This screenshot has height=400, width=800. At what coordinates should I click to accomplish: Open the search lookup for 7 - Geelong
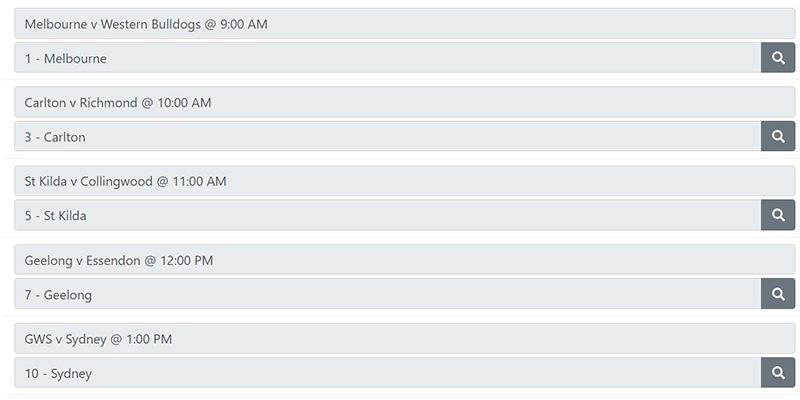click(778, 294)
